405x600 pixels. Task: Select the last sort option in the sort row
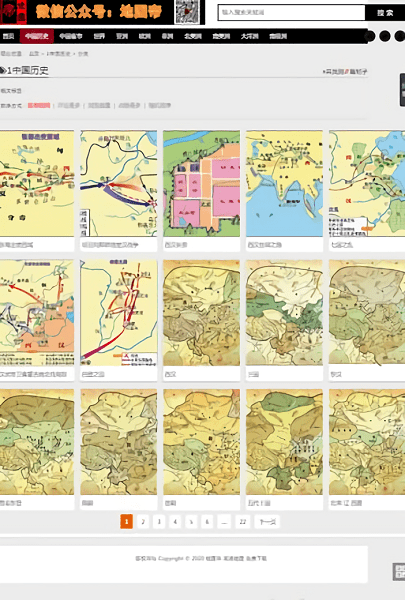coord(160,105)
